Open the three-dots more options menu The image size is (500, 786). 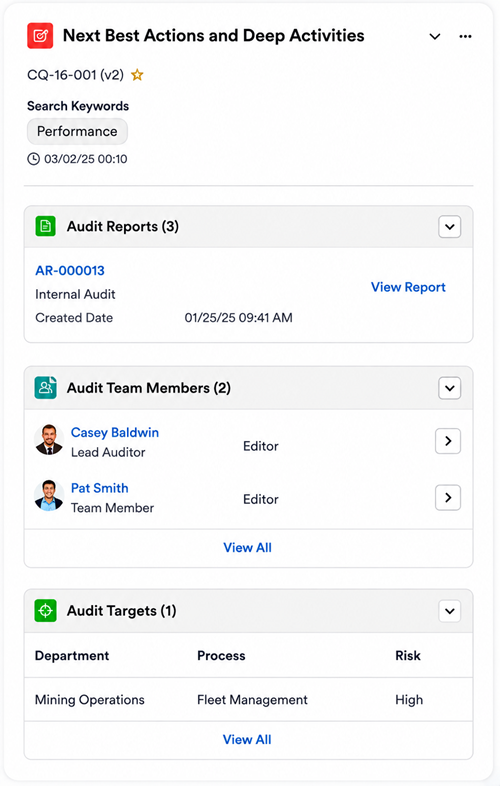point(465,36)
